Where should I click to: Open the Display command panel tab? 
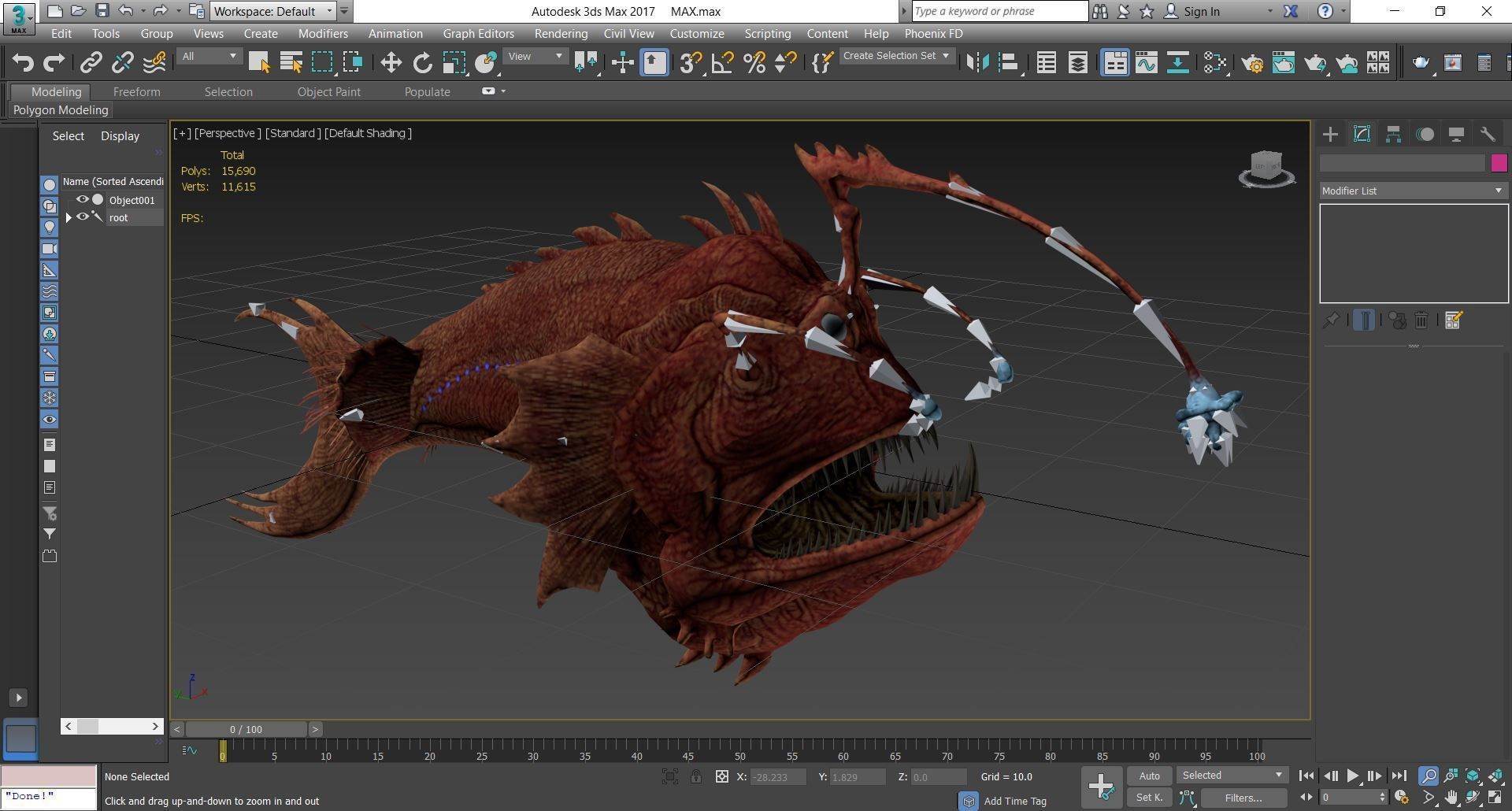pyautogui.click(x=1456, y=135)
